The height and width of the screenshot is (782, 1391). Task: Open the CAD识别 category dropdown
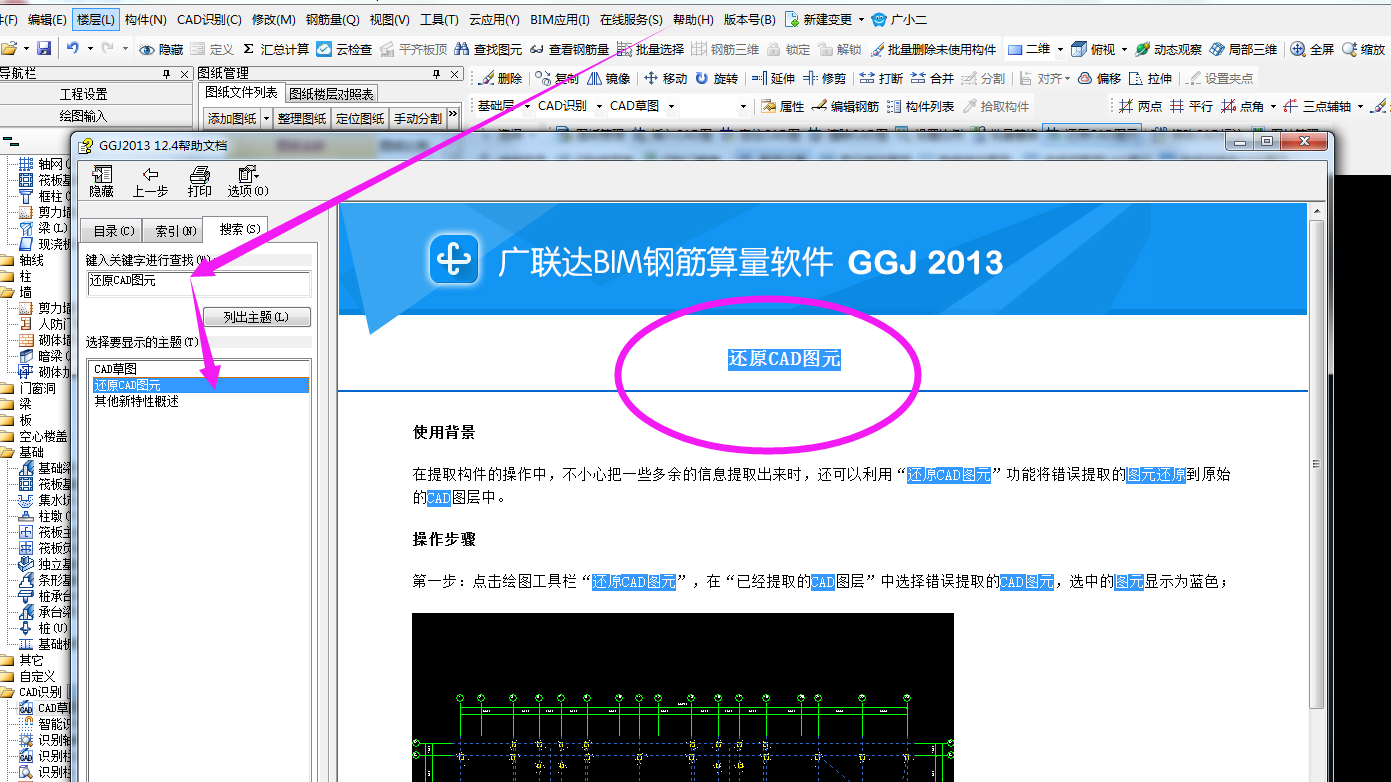tap(599, 106)
